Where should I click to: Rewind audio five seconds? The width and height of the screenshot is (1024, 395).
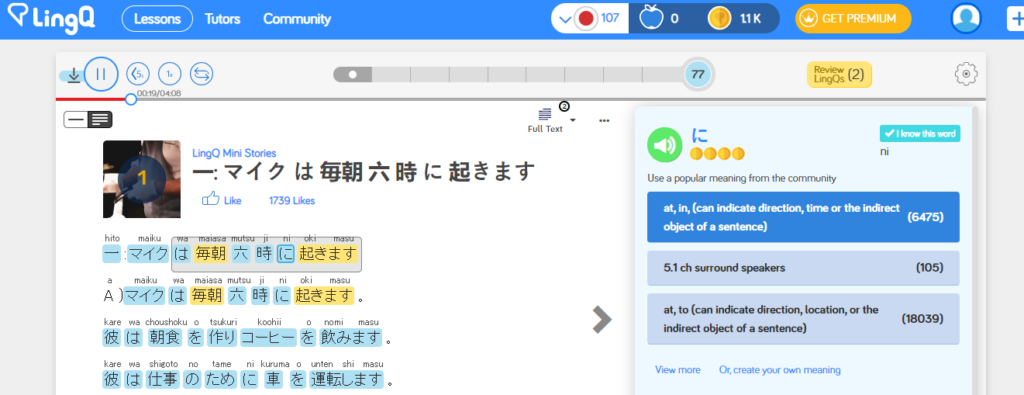(137, 74)
